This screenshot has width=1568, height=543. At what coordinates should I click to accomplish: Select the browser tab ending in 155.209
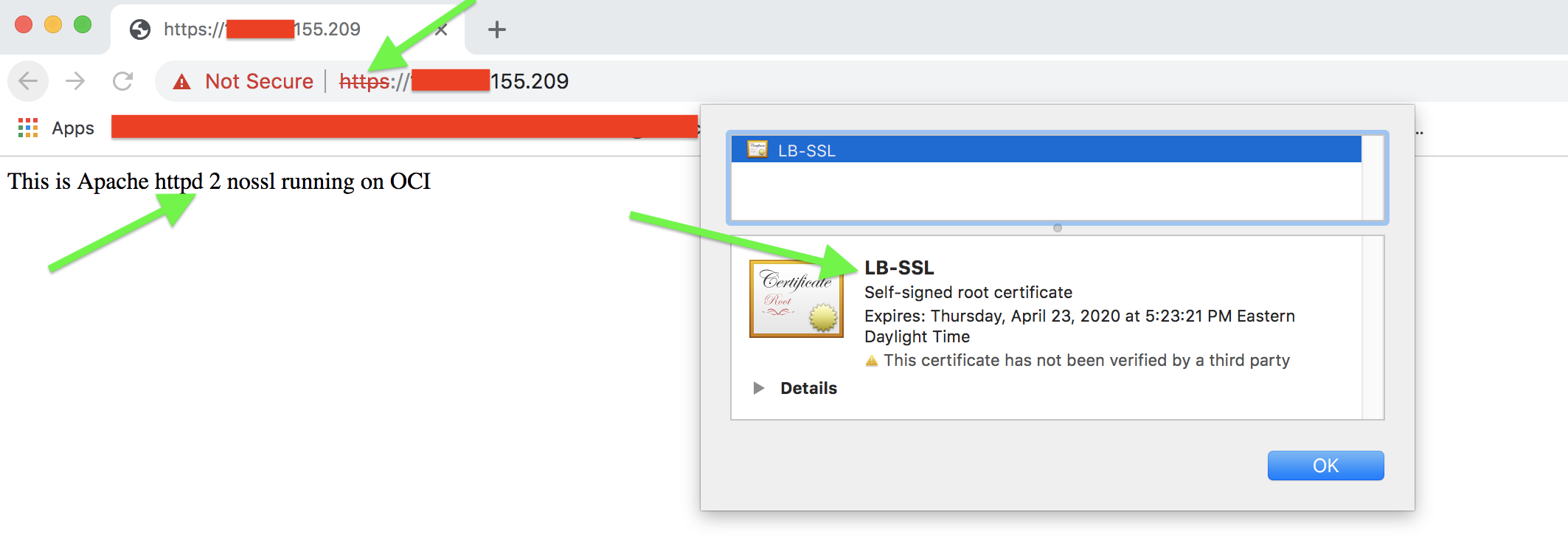(x=288, y=30)
